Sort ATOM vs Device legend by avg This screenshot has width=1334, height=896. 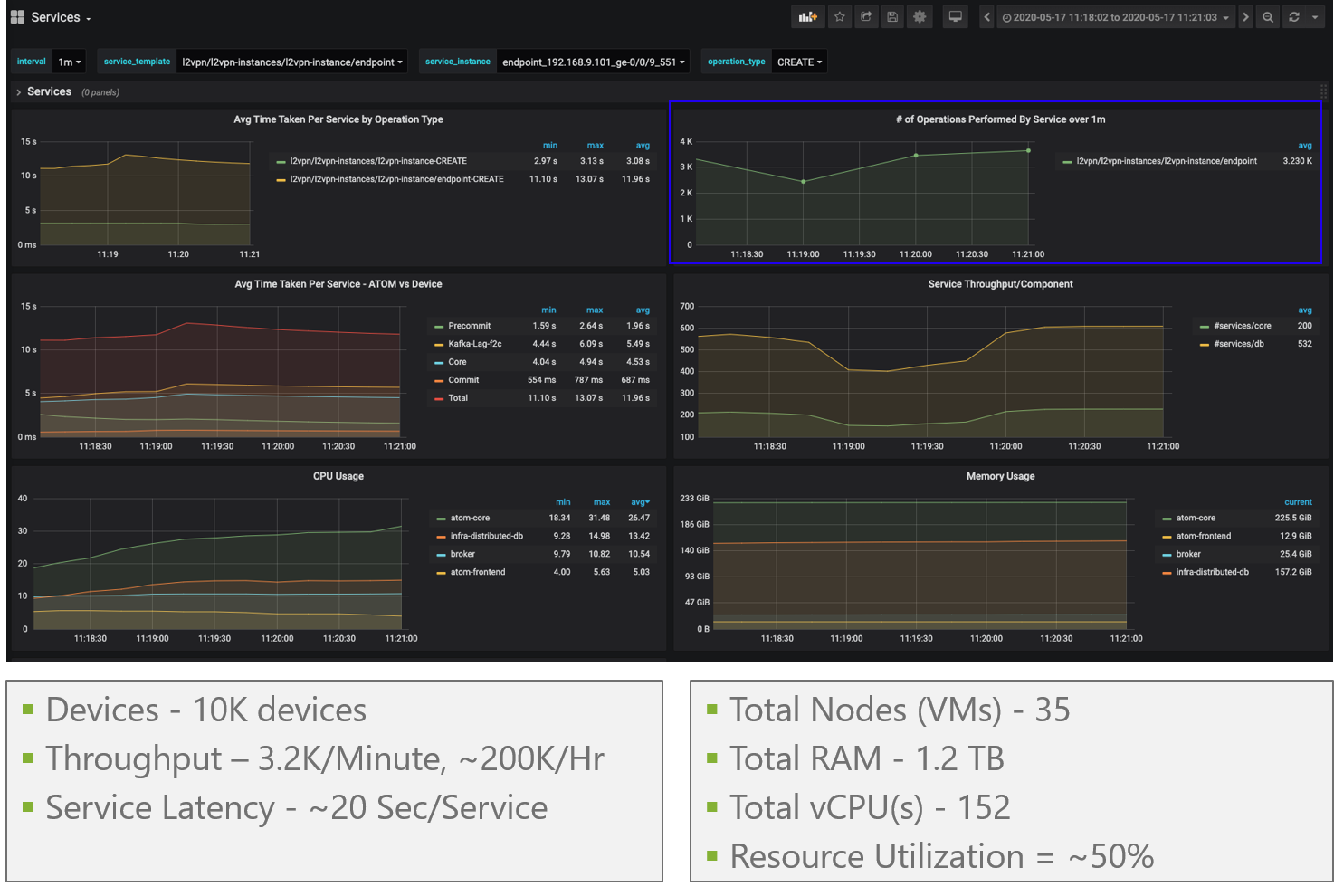pos(643,310)
